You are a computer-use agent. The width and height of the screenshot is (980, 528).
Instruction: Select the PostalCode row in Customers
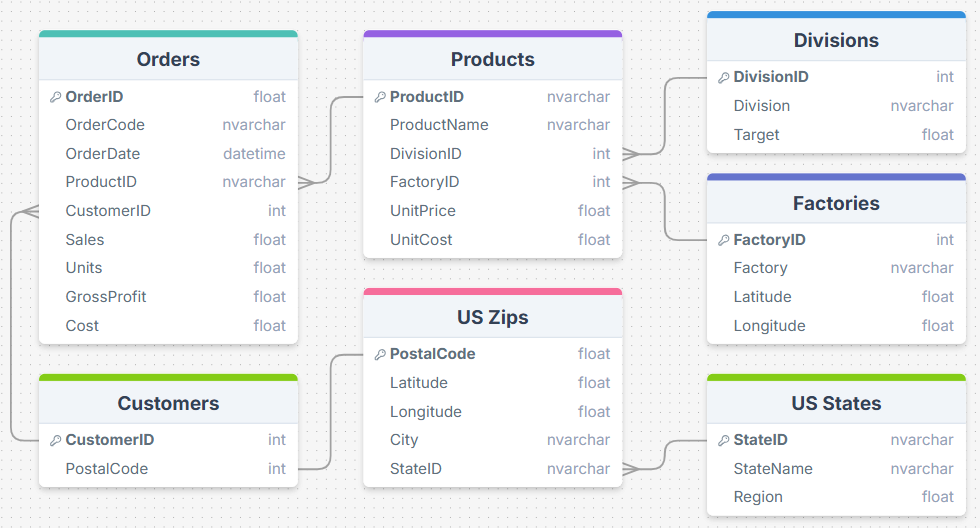(x=168, y=469)
